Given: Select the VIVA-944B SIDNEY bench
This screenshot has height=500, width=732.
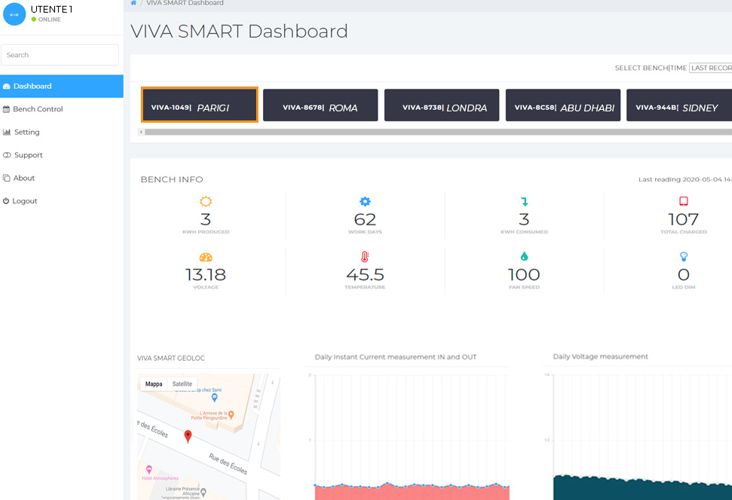Looking at the screenshot, I should (x=679, y=105).
